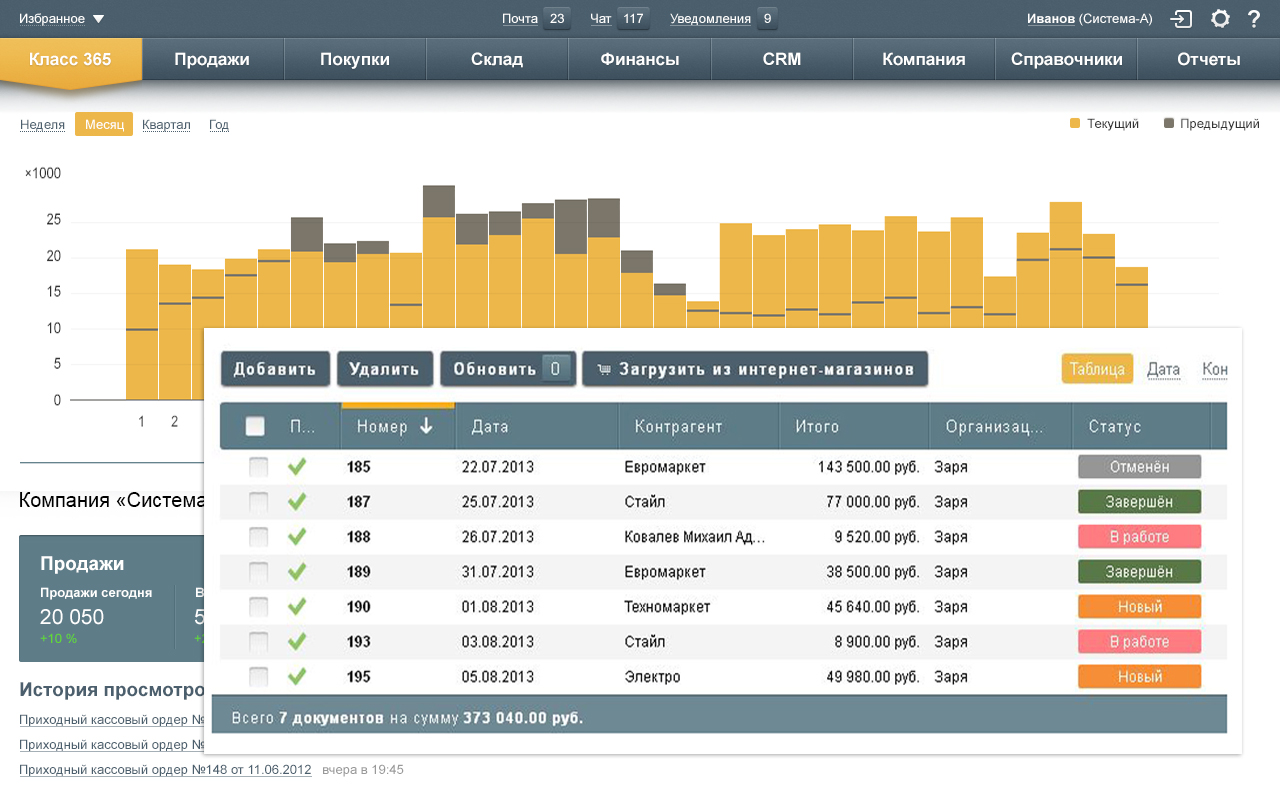Open the Отчеты main menu

pyautogui.click(x=1209, y=59)
